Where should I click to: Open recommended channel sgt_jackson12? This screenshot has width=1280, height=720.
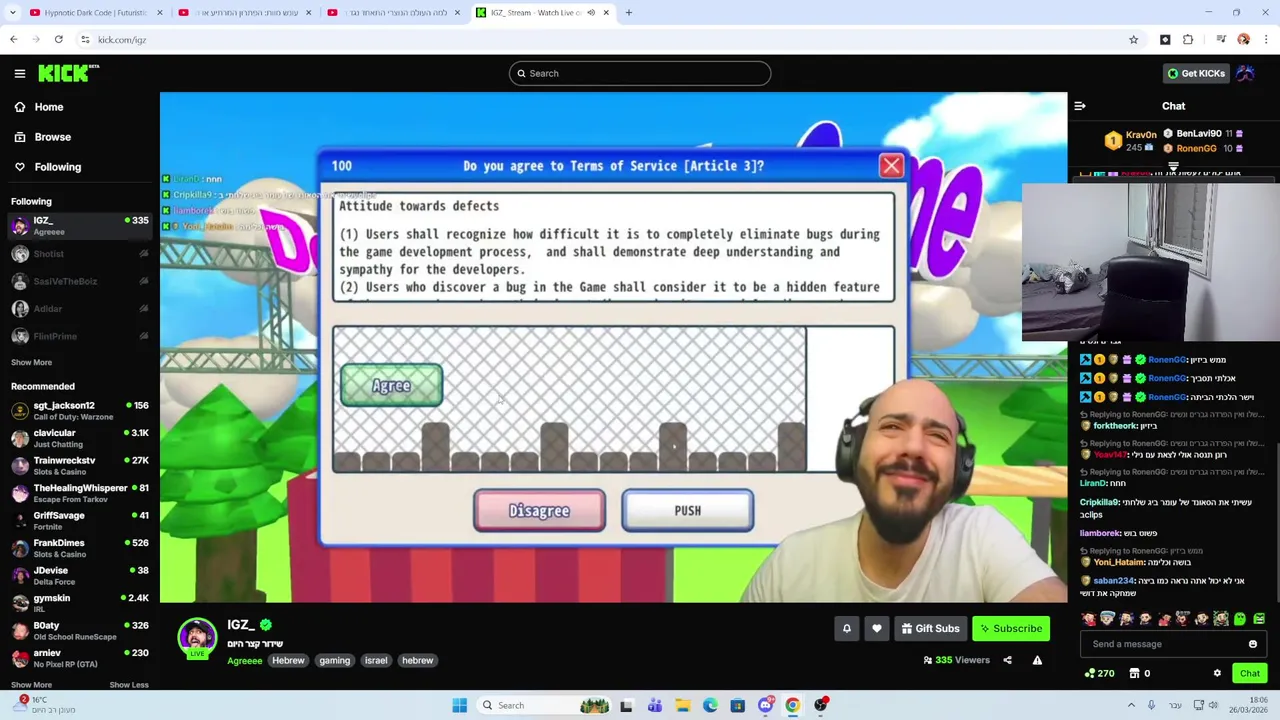[x=80, y=410]
